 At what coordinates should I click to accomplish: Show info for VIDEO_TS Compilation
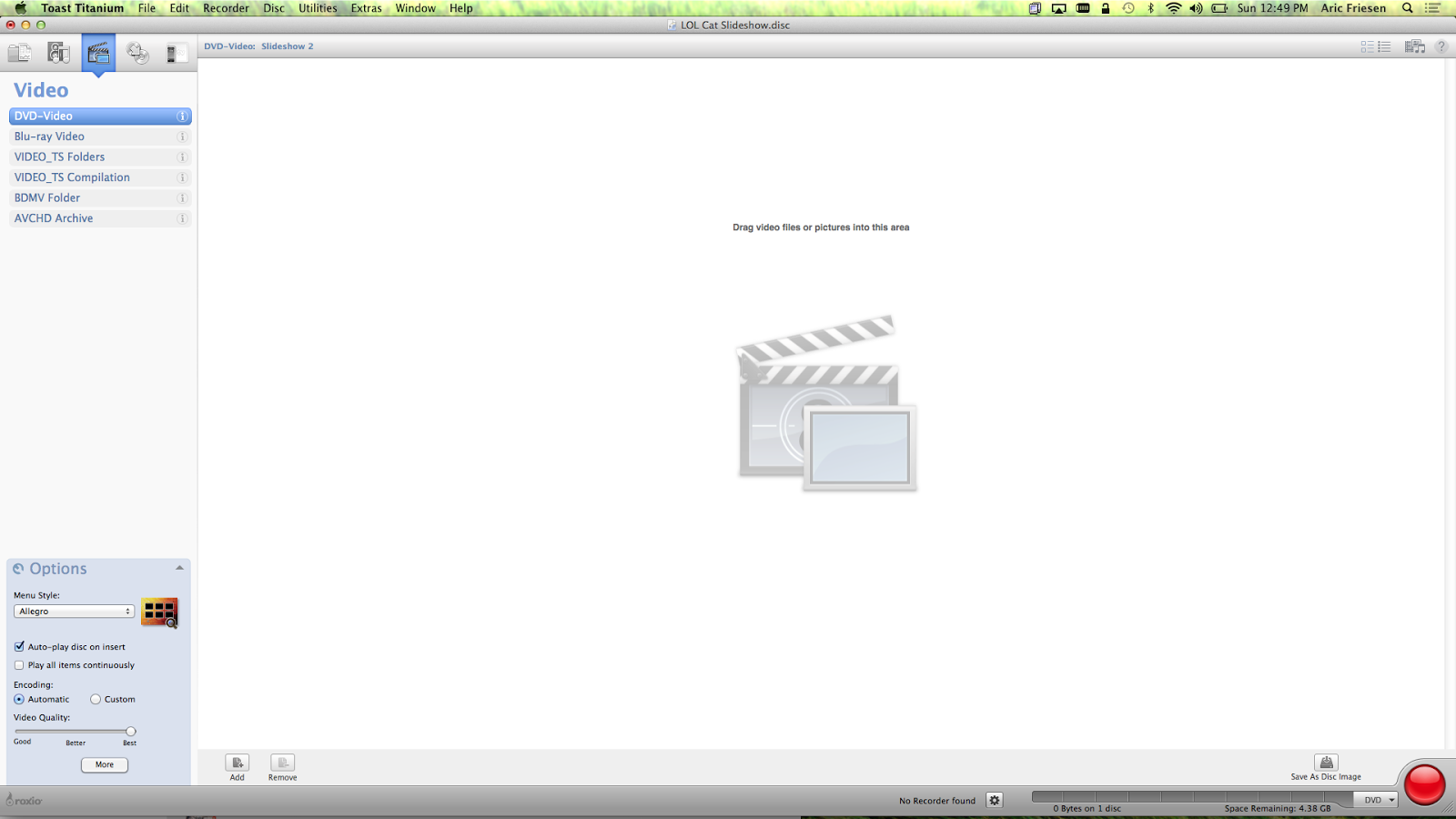(182, 177)
